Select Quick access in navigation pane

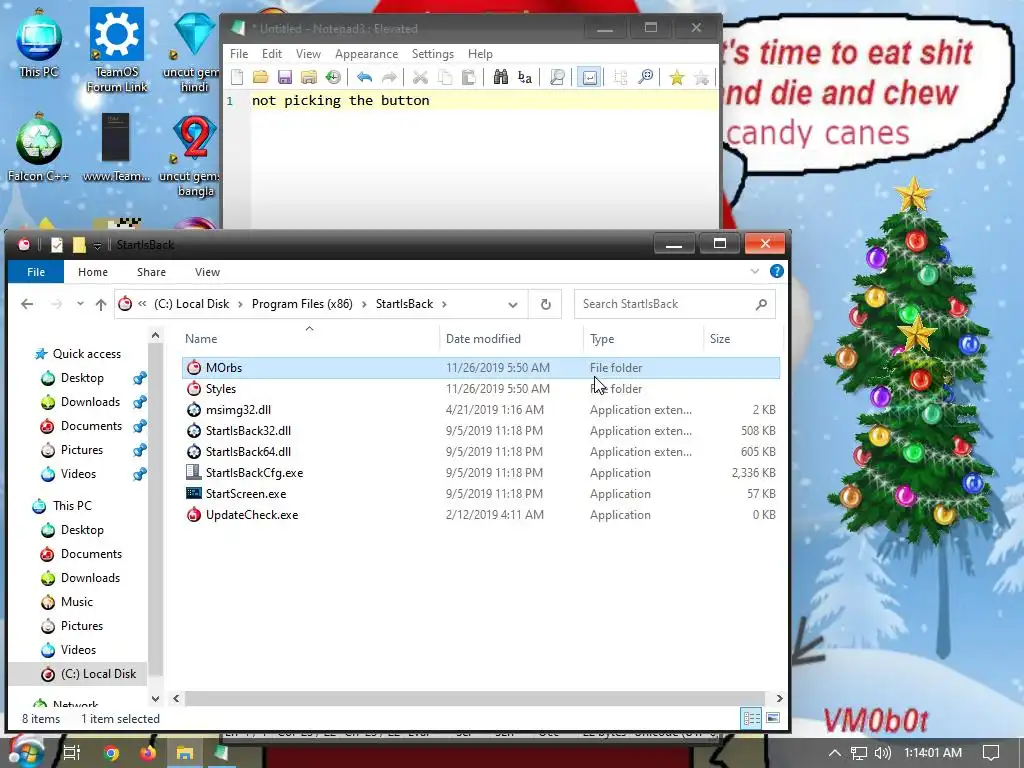click(86, 353)
